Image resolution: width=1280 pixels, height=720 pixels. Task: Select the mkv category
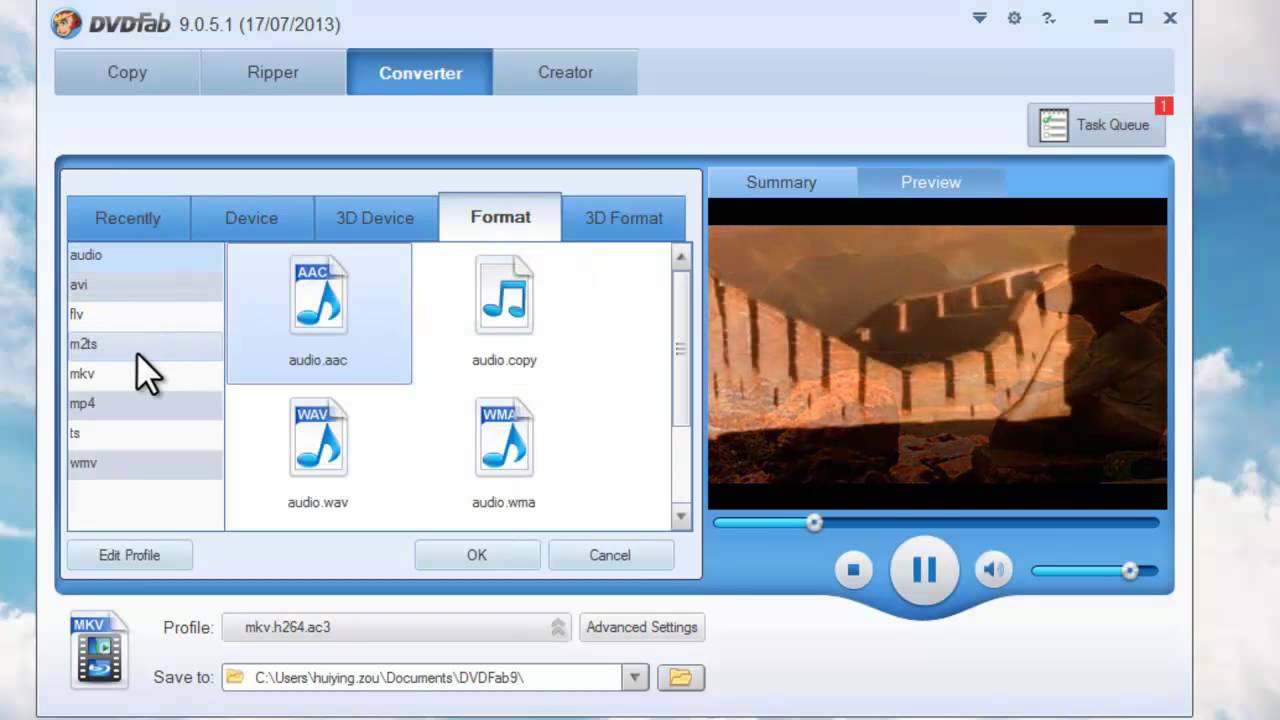146,374
